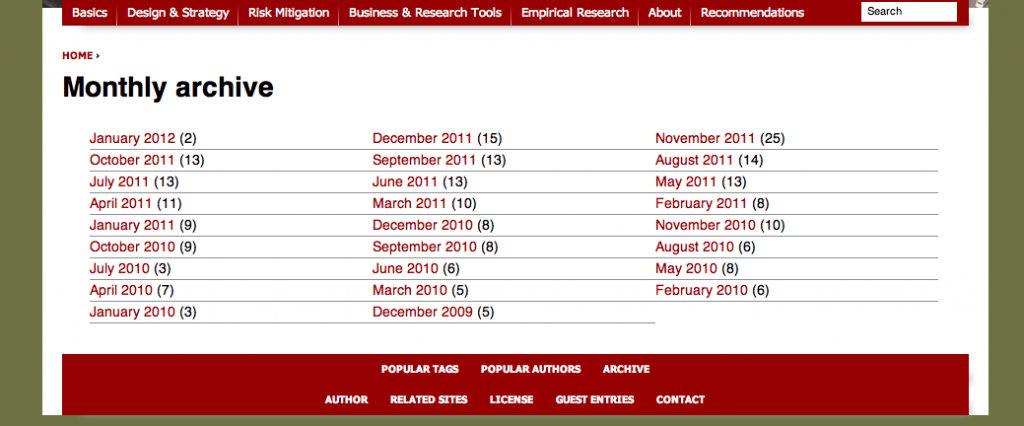This screenshot has height=426, width=1024.
Task: Open the Basics menu item
Action: coord(89,13)
